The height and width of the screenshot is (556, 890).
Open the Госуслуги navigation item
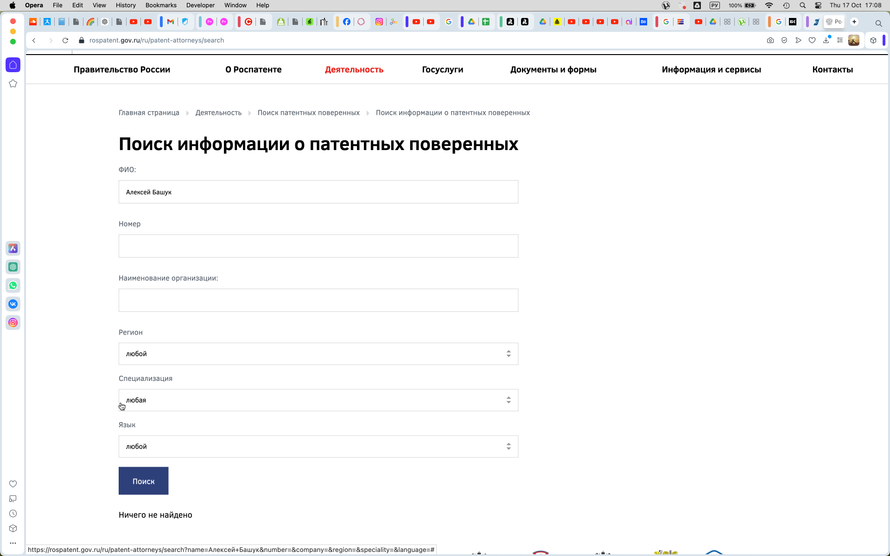tap(443, 70)
